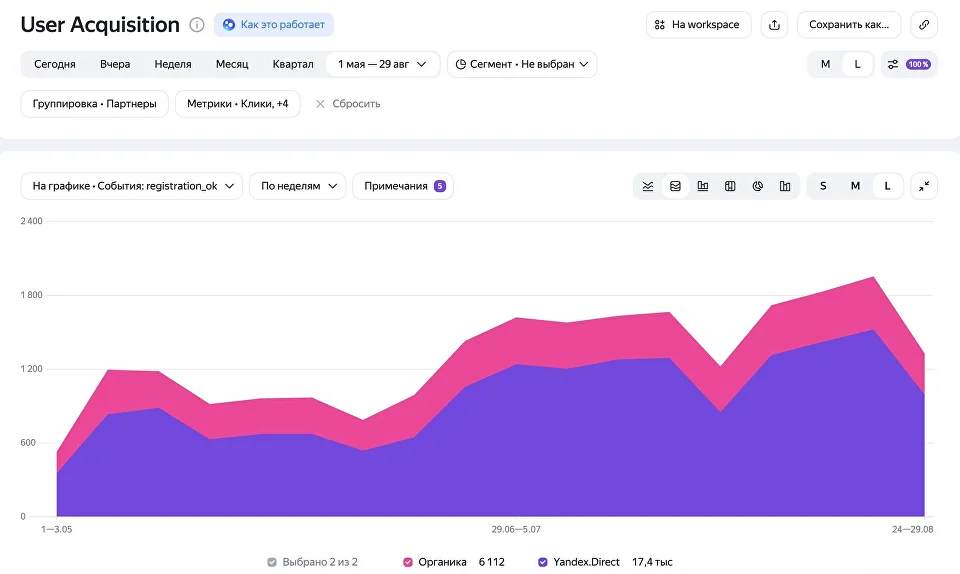Image resolution: width=960 pixels, height=574 pixels.
Task: Toggle the 'Yandex.Direct' series checkbox
Action: (542, 562)
